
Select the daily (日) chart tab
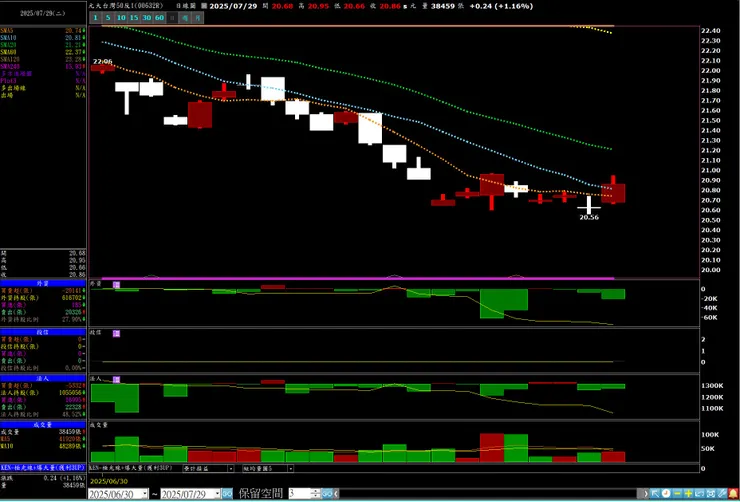(173, 18)
